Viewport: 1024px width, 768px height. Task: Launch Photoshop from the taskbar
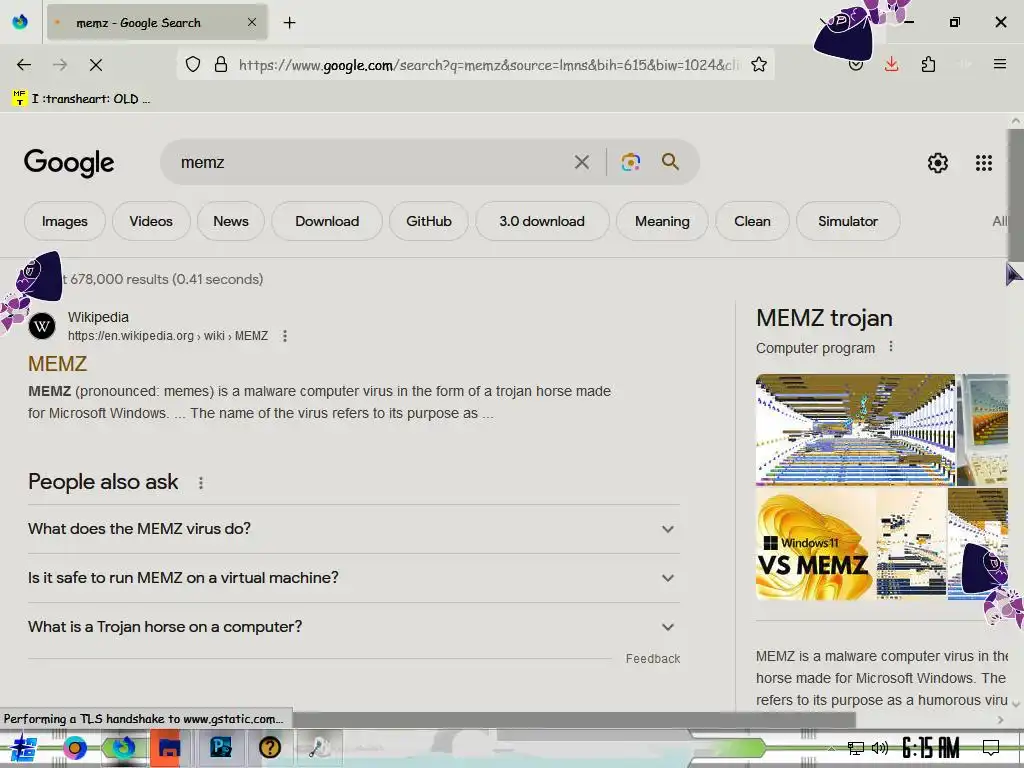tap(221, 746)
